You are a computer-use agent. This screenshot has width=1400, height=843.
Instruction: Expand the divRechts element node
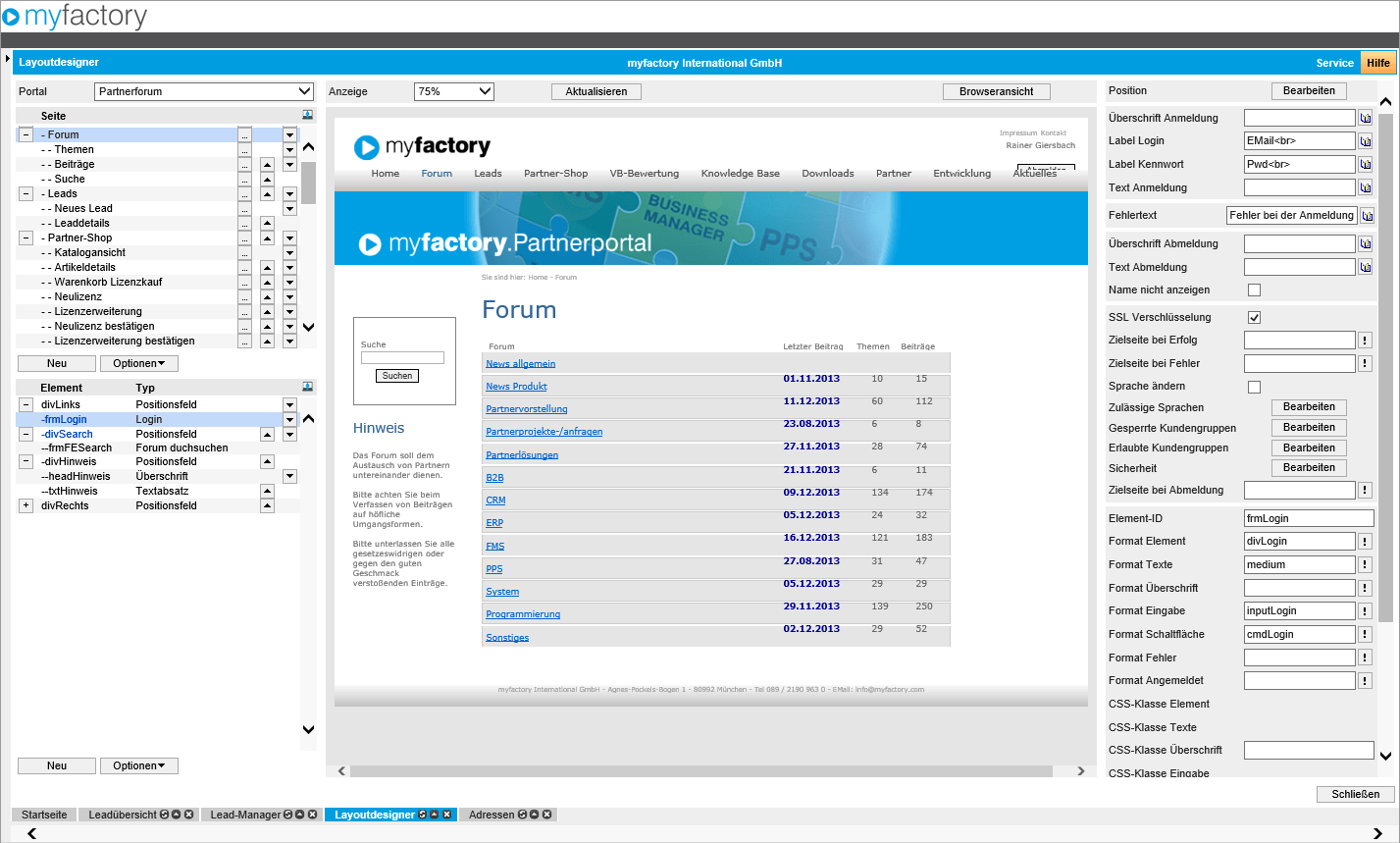click(x=26, y=505)
